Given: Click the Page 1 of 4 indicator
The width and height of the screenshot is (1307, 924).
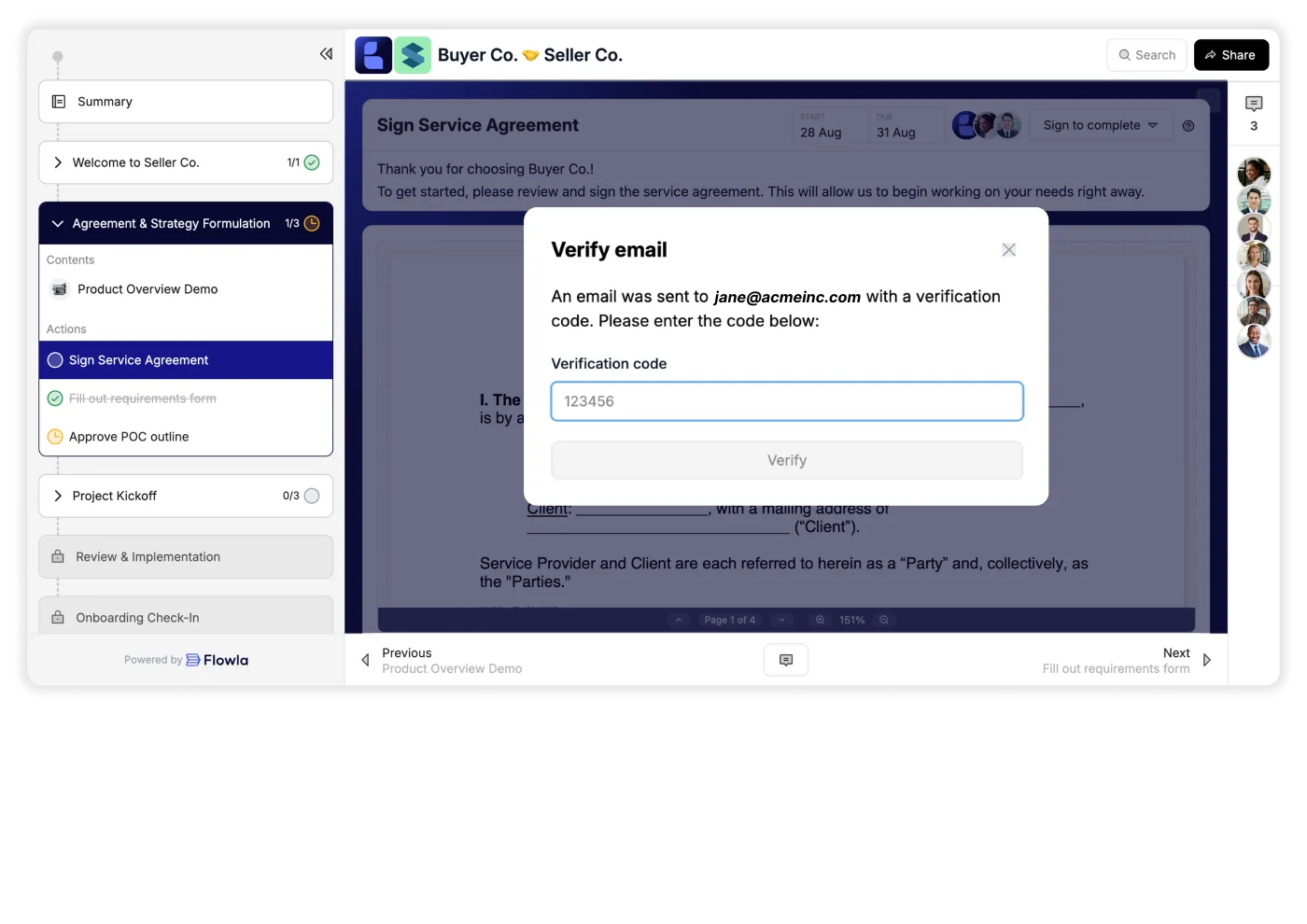Looking at the screenshot, I should pyautogui.click(x=730, y=620).
